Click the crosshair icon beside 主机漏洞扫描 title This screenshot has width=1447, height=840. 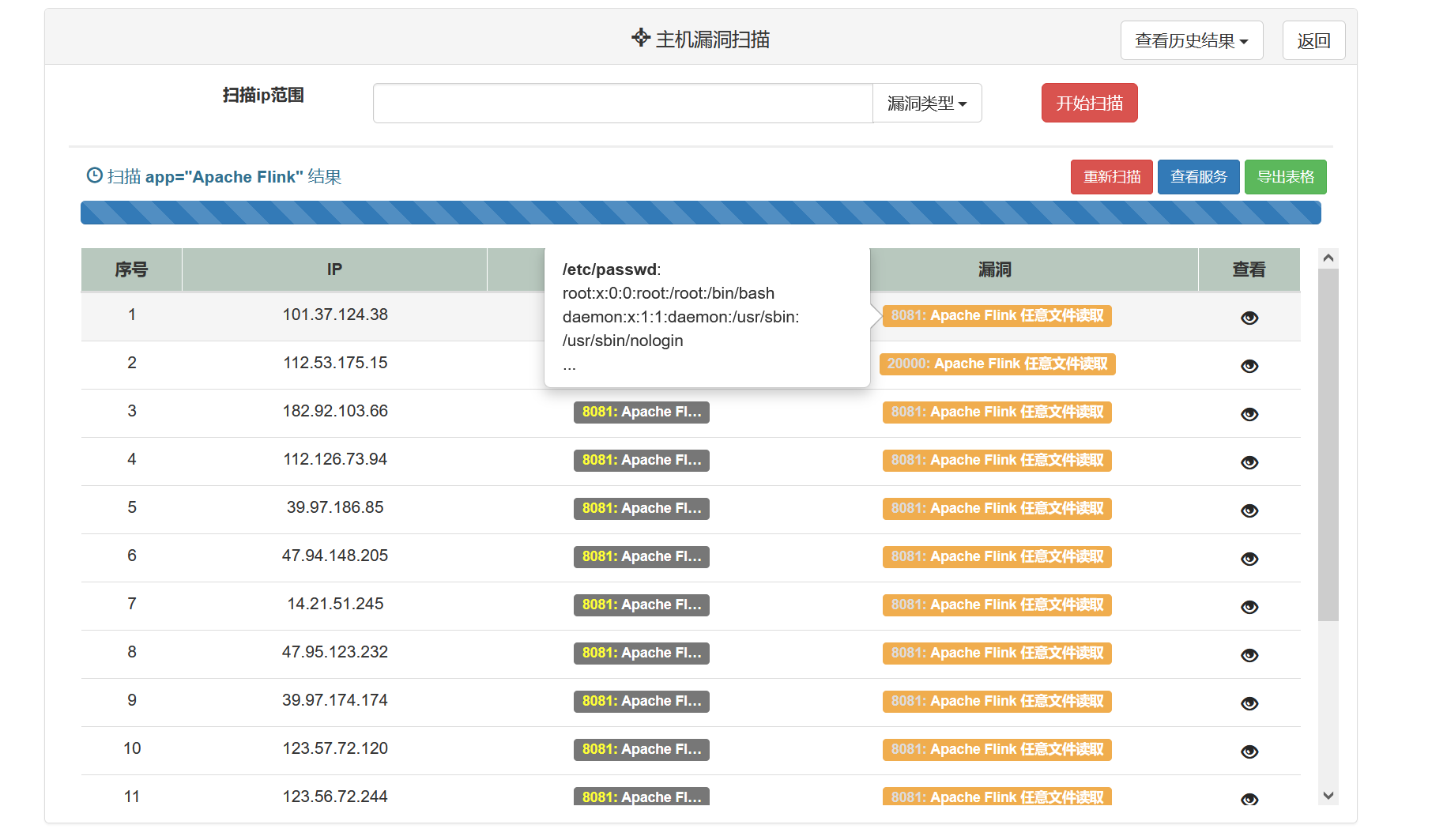[x=641, y=38]
